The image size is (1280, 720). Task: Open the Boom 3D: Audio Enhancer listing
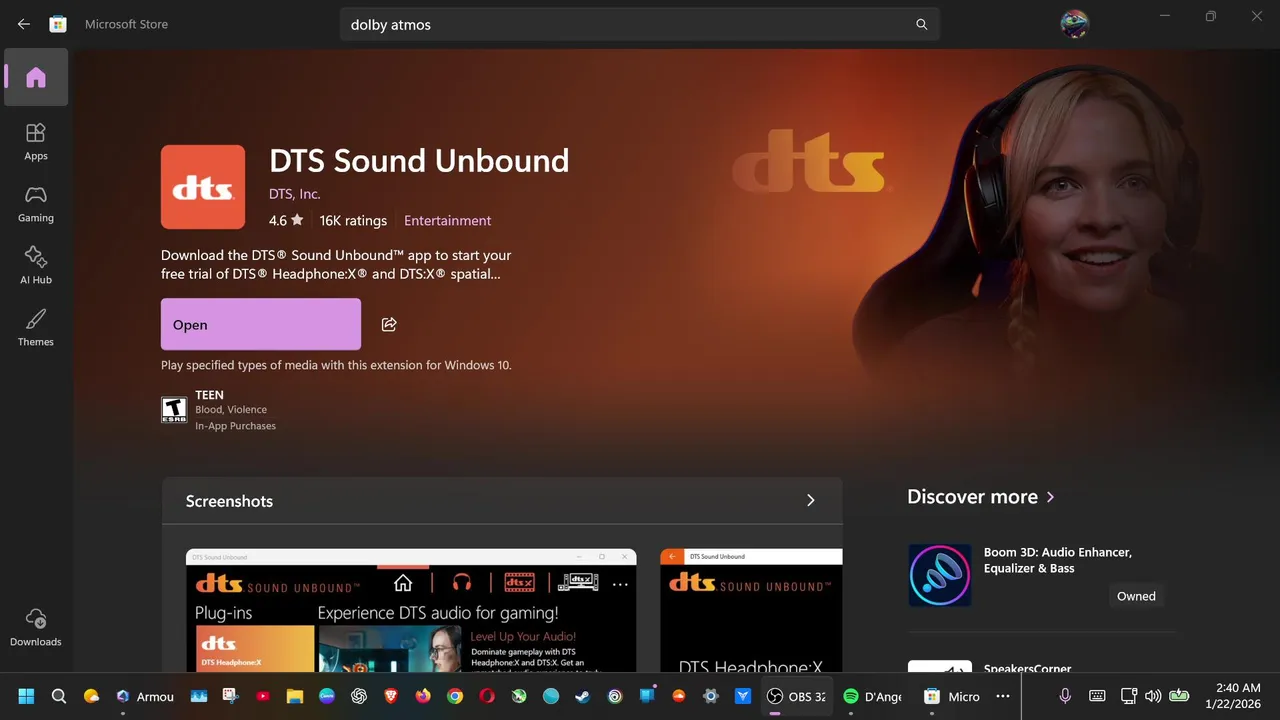[x=1057, y=560]
